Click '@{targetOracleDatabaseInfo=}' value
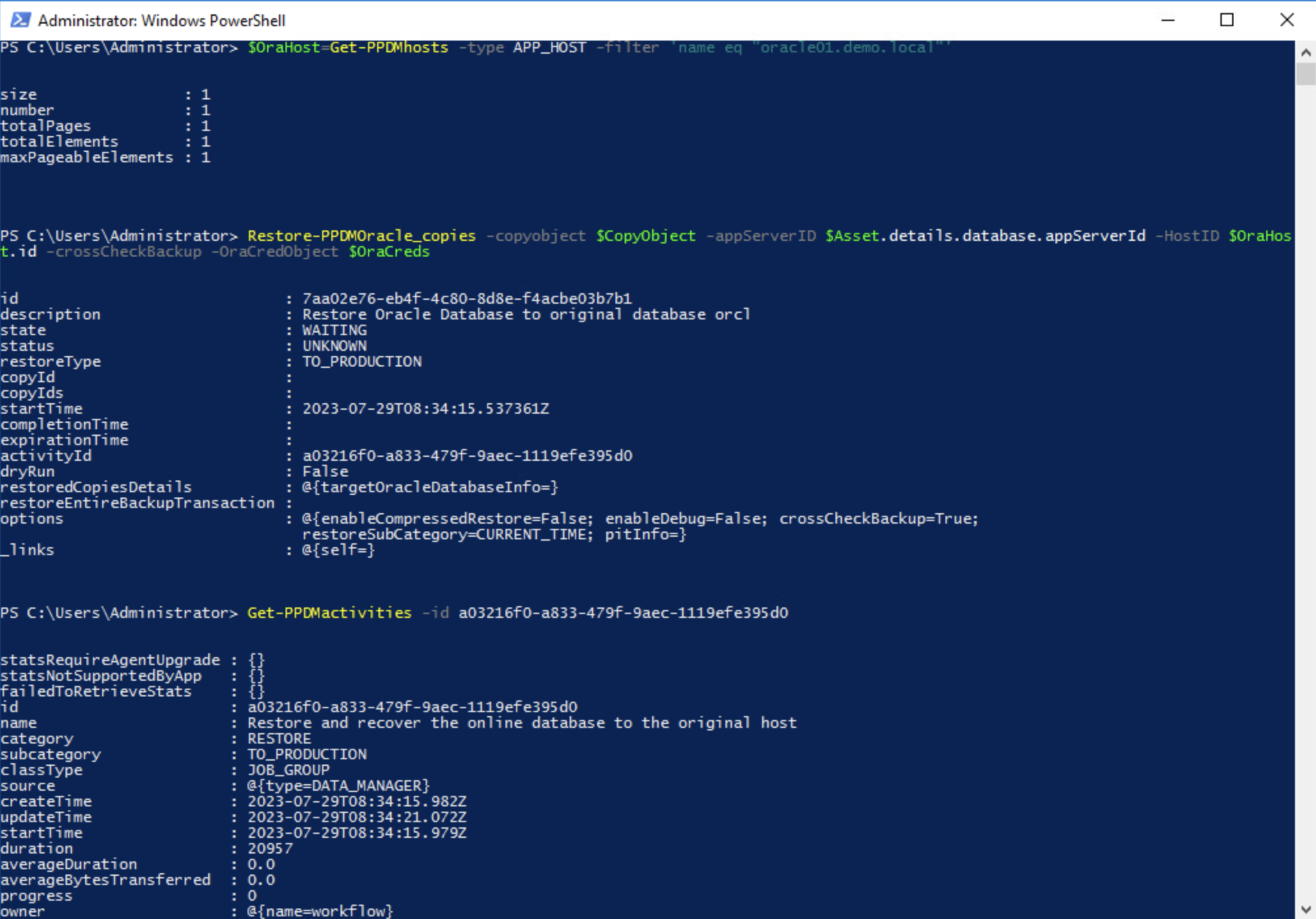This screenshot has height=919, width=1316. click(430, 487)
